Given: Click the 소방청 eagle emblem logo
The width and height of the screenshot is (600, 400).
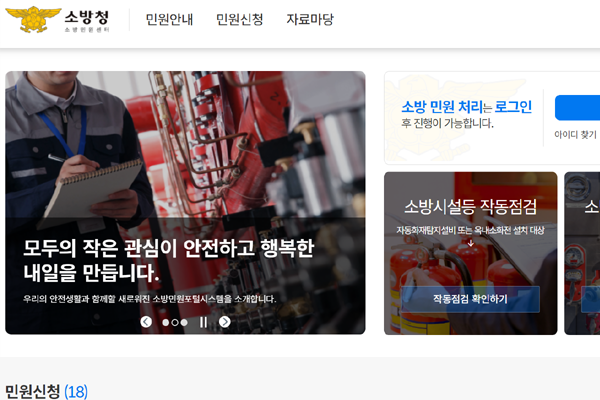Looking at the screenshot, I should pos(33,19).
